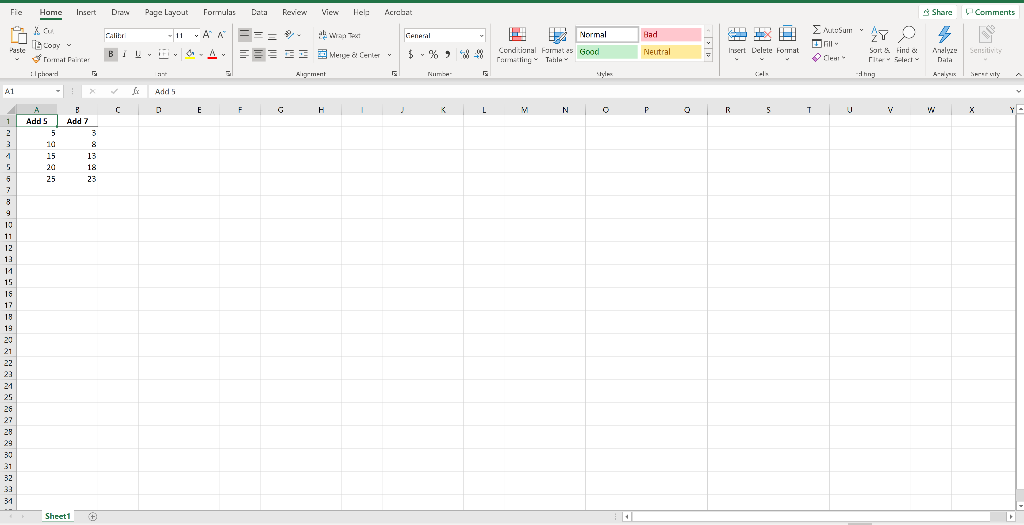Apply the Good cell style
1024x525 pixels.
[607, 52]
